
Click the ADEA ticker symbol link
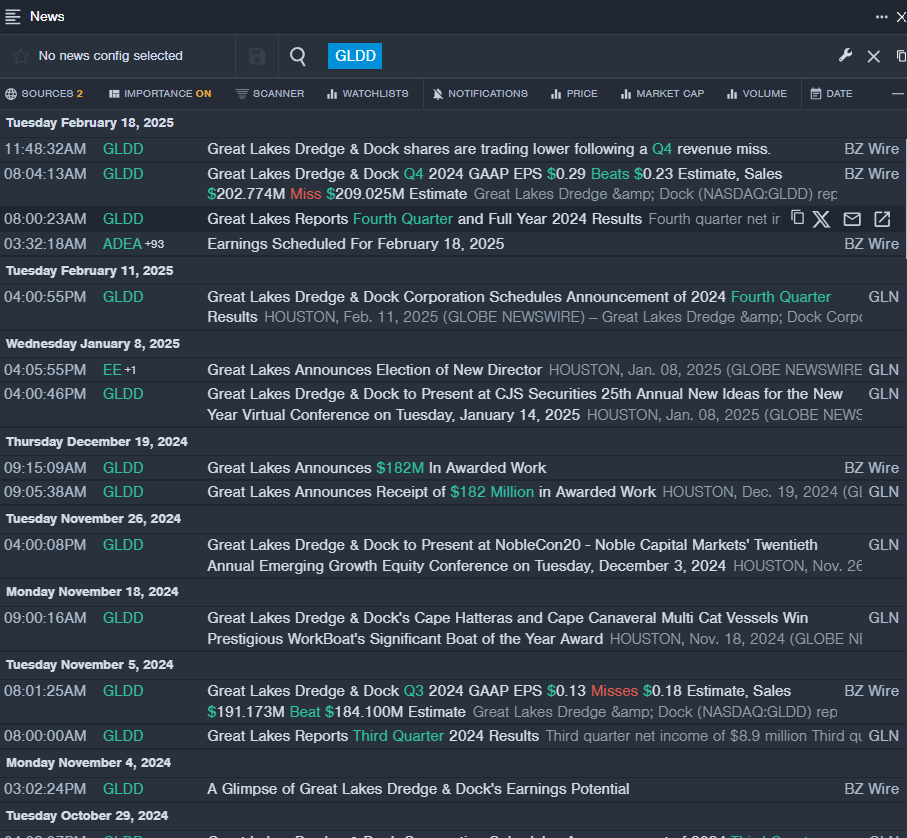(x=122, y=244)
